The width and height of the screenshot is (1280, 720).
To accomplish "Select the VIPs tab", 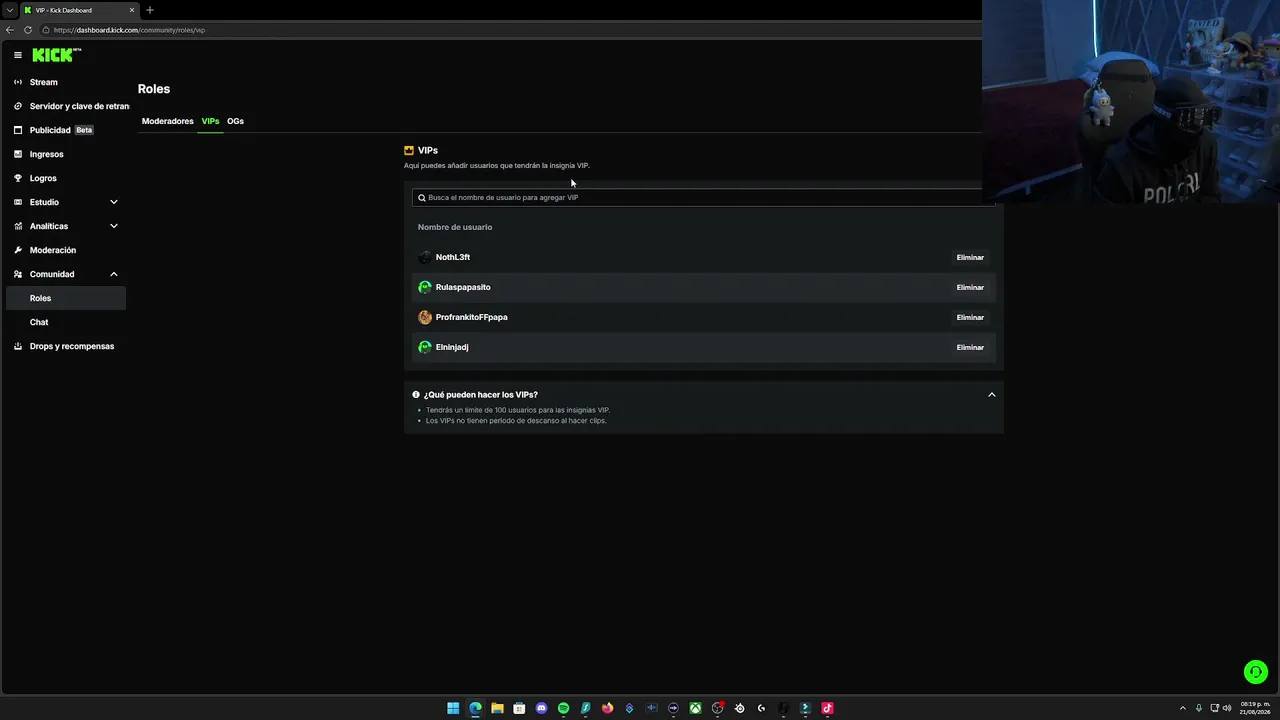I will (210, 121).
